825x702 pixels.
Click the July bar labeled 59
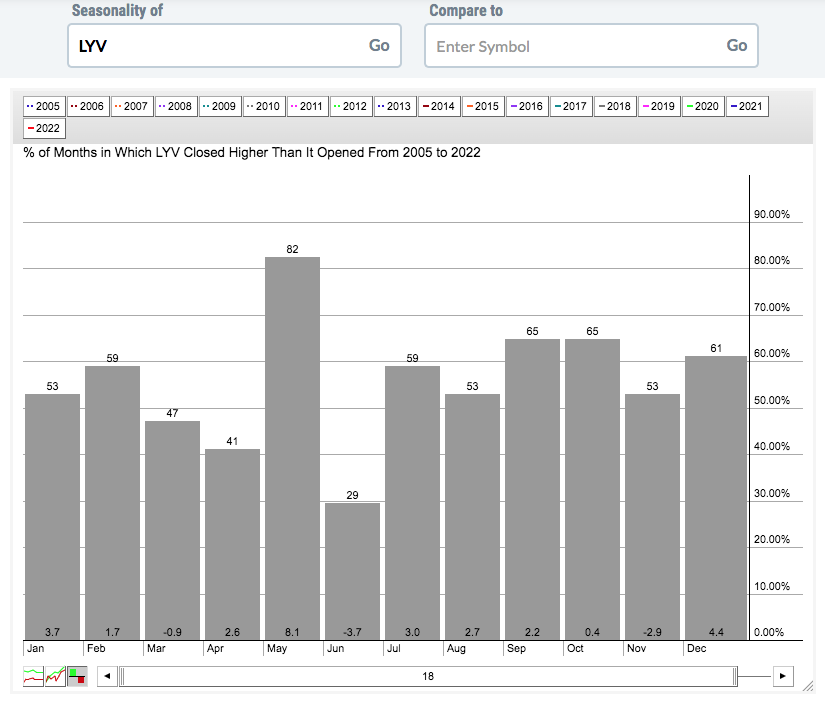412,503
